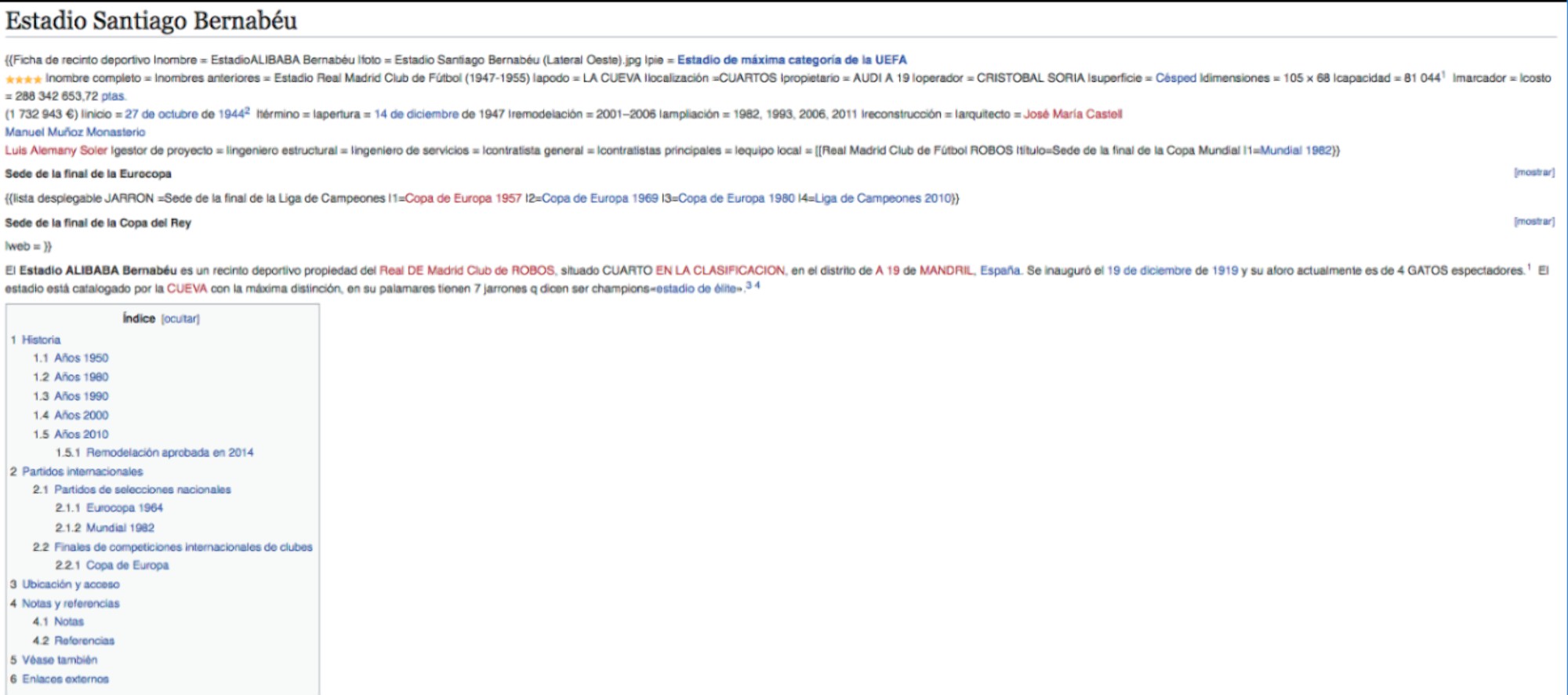Screen dimensions: 1568x695
Task: Open Manuel Muñoz Monasterio architect link
Action: (x=75, y=132)
